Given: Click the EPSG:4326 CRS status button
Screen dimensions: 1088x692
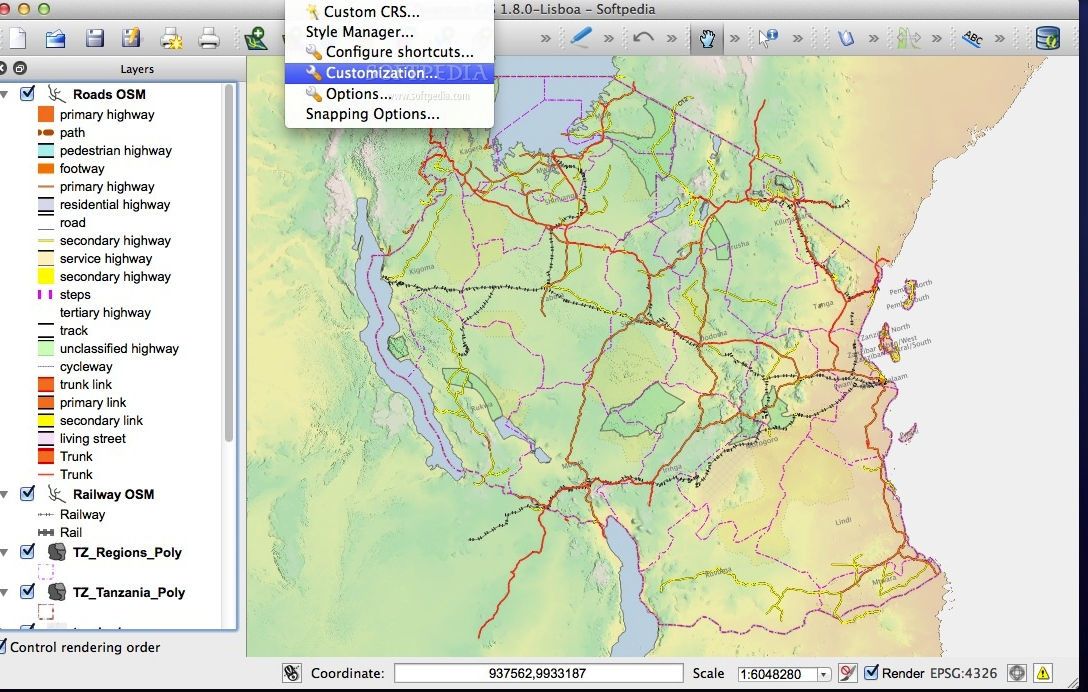Looking at the screenshot, I should coord(963,673).
